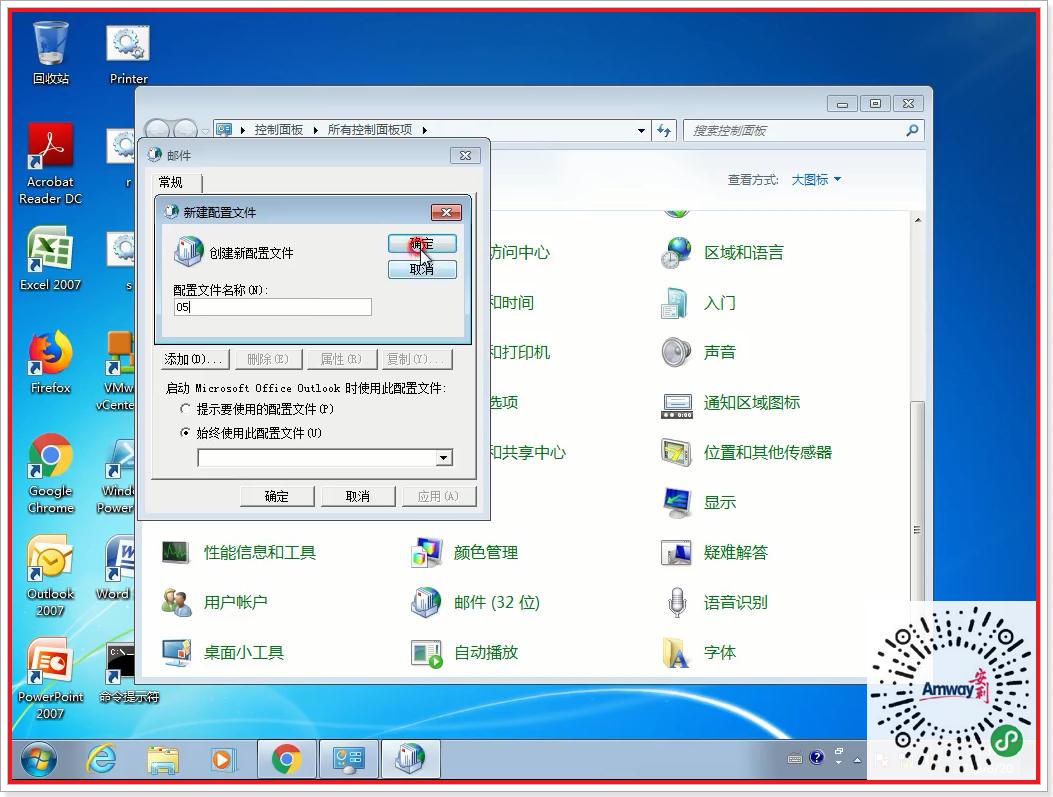Click the control panel search box

pyautogui.click(x=804, y=130)
